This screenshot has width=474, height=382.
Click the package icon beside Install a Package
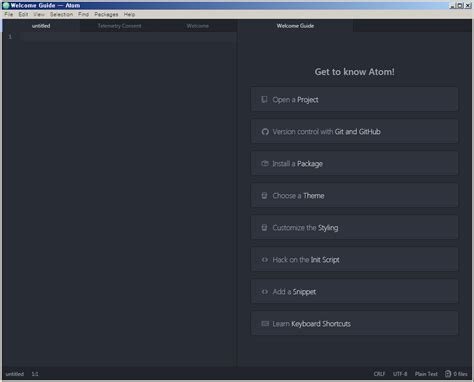(265, 163)
